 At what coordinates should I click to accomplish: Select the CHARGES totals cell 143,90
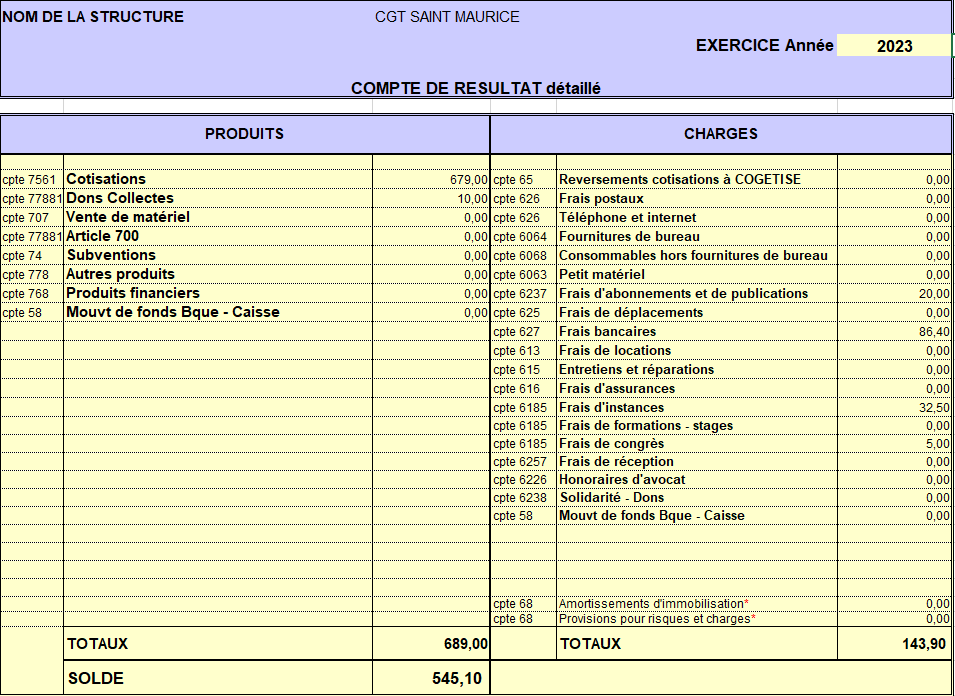[x=894, y=644]
